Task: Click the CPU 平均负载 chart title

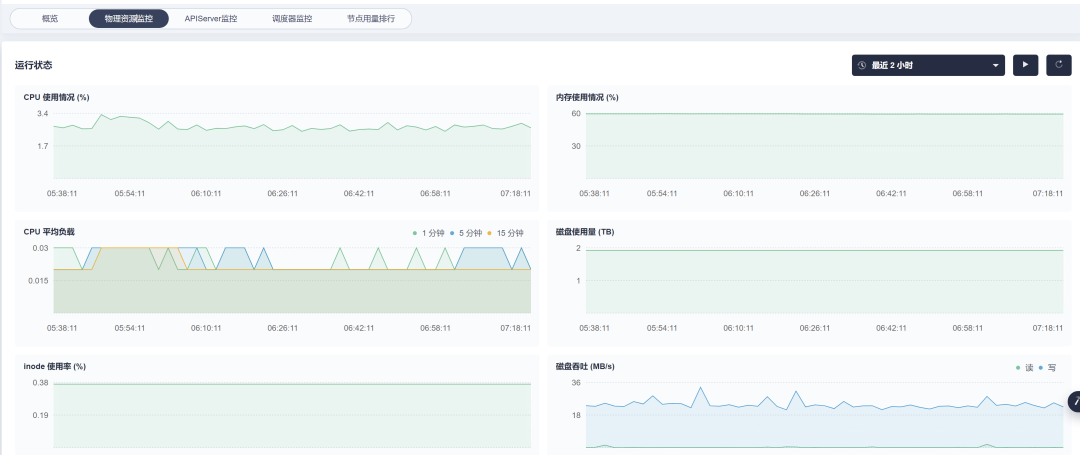Action: pos(49,232)
